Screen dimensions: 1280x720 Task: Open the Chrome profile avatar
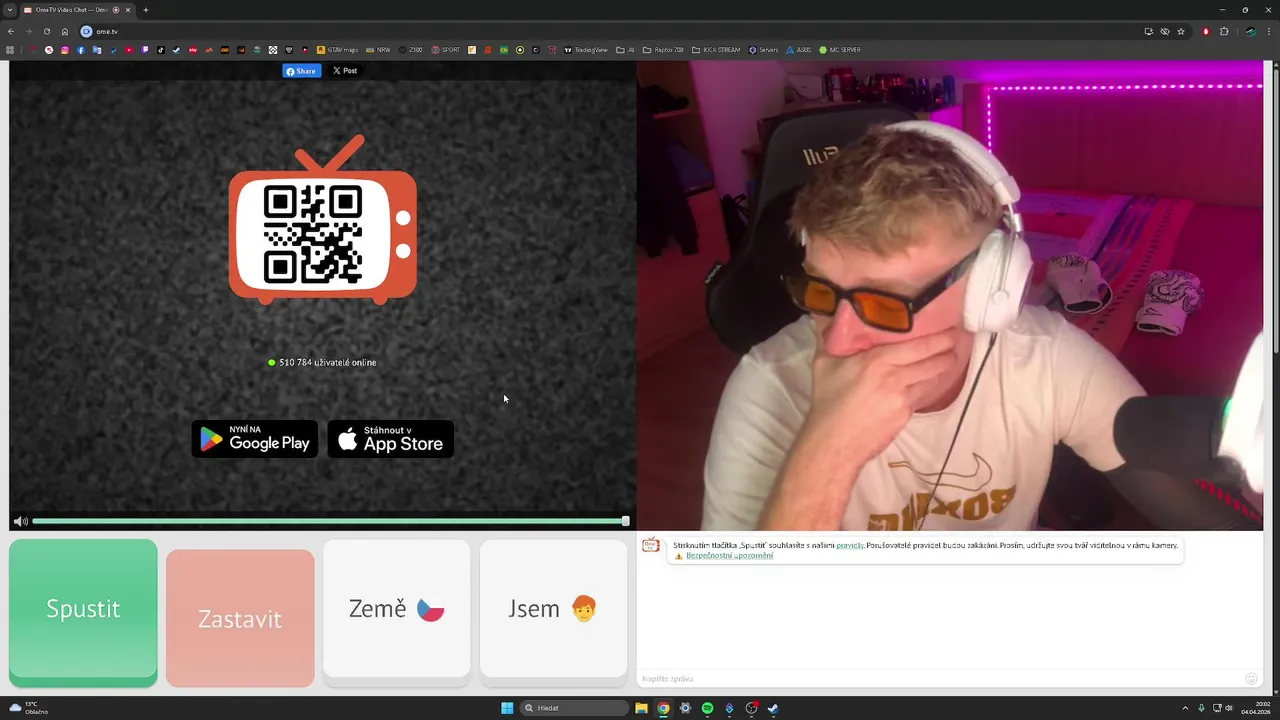coord(1250,31)
